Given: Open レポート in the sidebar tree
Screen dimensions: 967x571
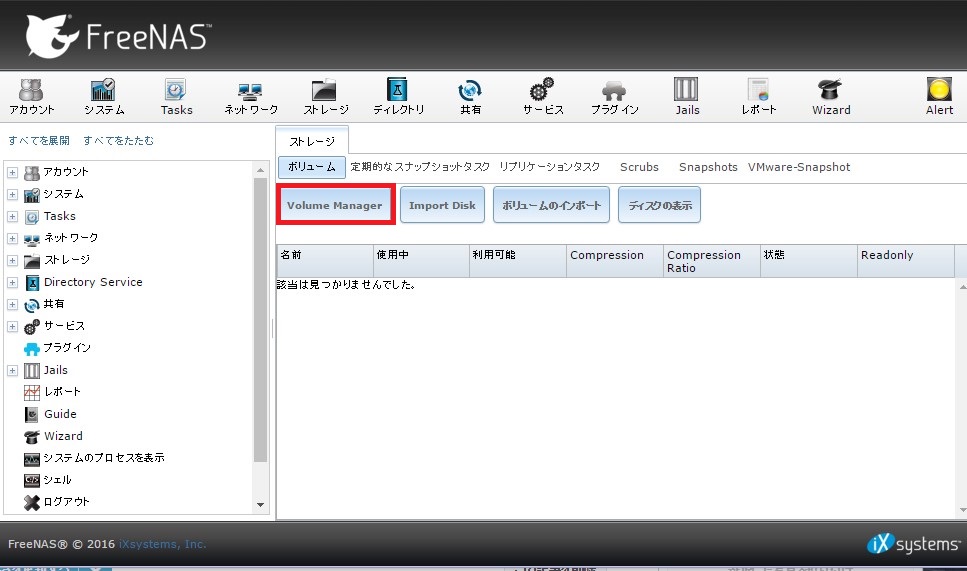Looking at the screenshot, I should (62, 392).
